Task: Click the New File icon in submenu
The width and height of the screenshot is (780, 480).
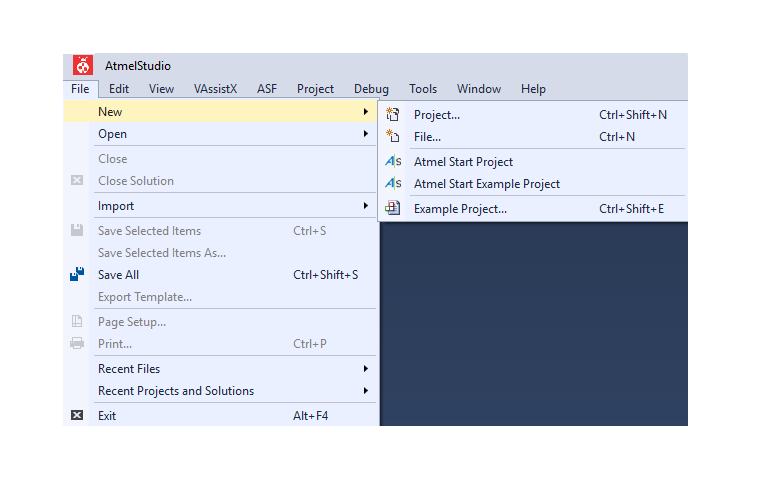Action: click(393, 137)
